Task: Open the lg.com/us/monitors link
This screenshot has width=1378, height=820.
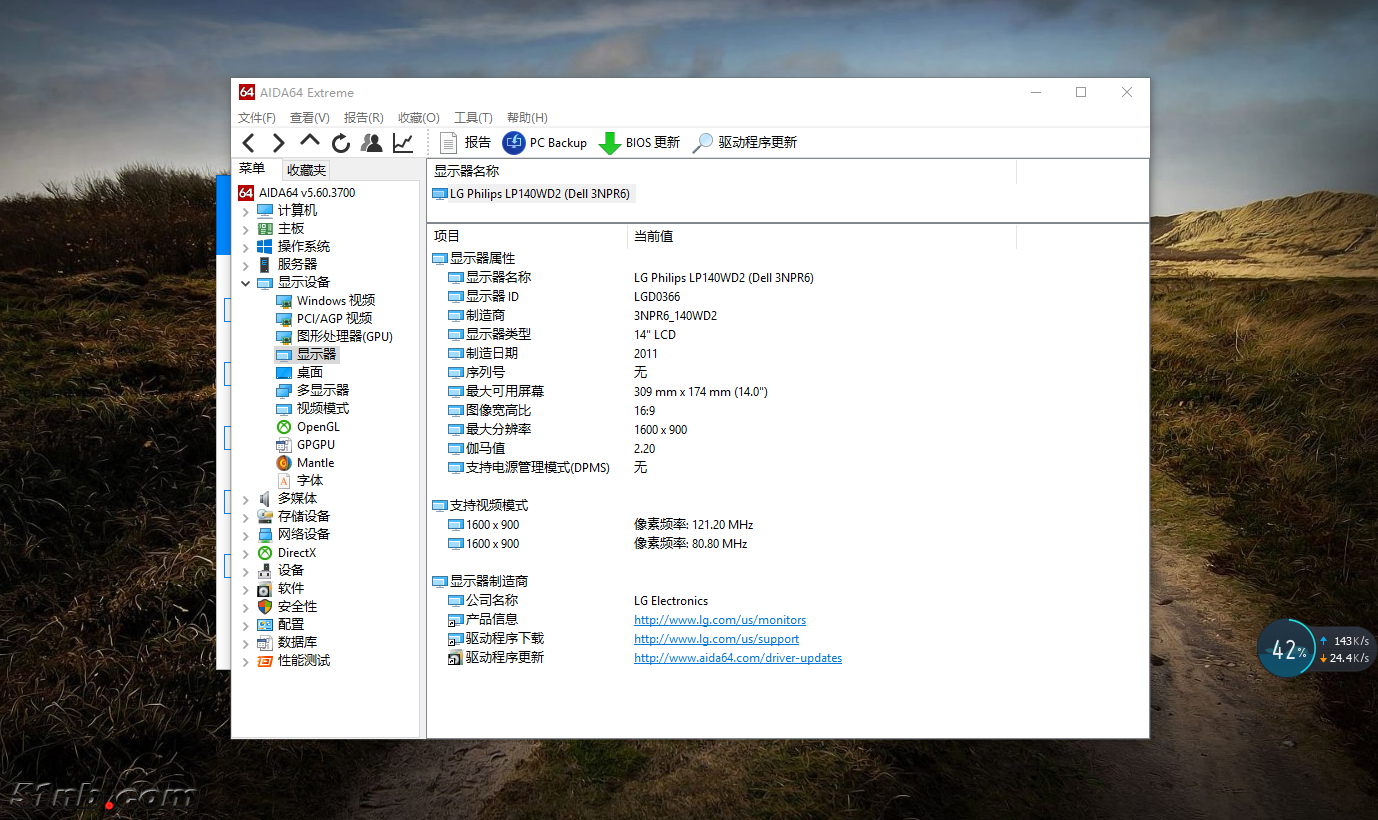Action: pos(719,620)
